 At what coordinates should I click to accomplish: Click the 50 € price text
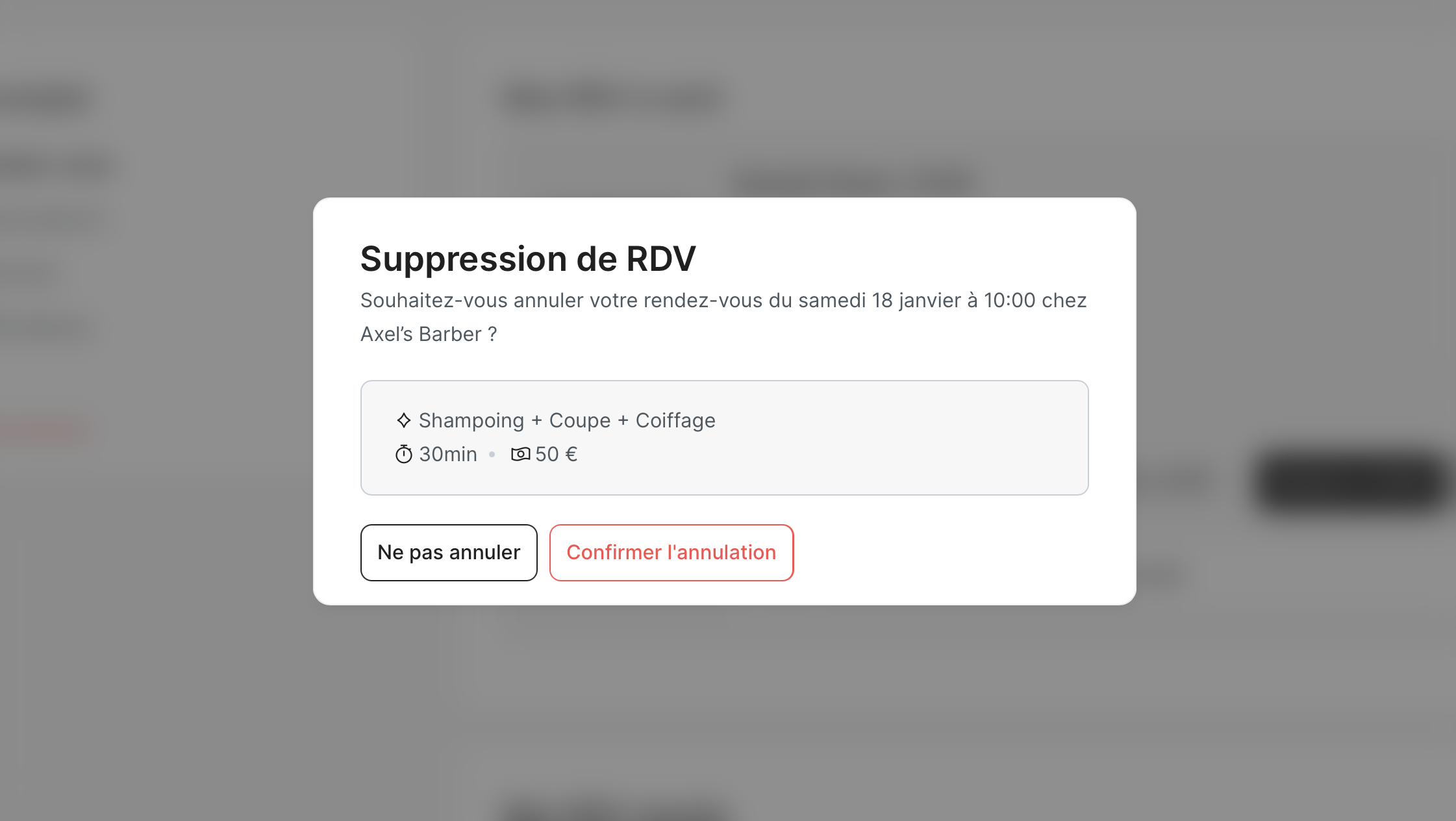tap(557, 454)
